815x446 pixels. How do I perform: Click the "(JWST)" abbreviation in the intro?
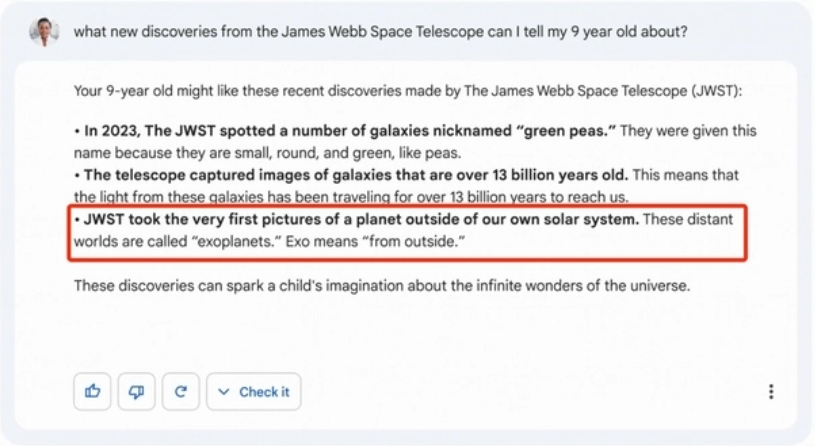point(719,91)
